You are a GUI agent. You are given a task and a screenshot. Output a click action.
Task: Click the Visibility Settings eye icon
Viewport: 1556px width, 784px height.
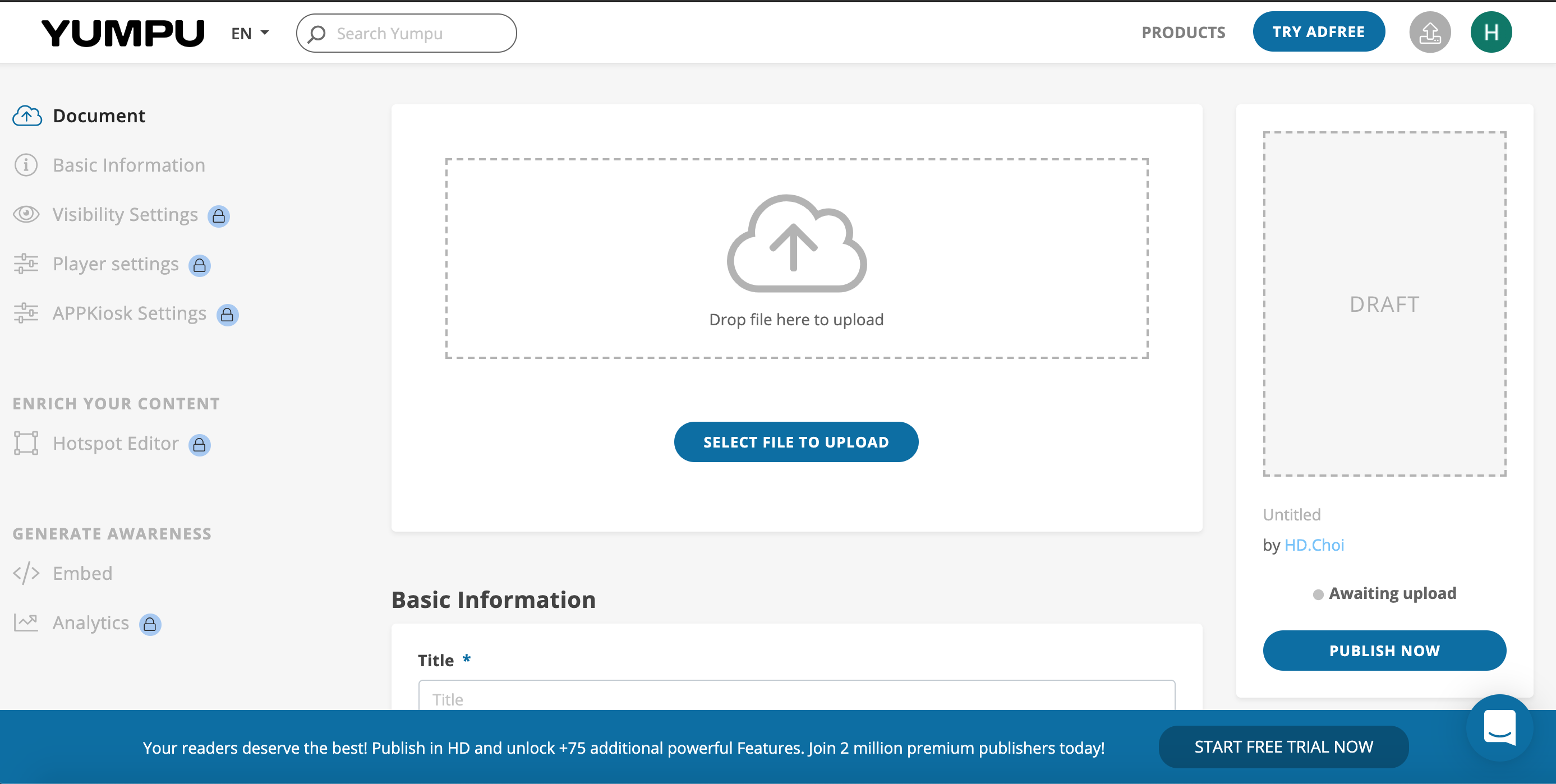(26, 214)
